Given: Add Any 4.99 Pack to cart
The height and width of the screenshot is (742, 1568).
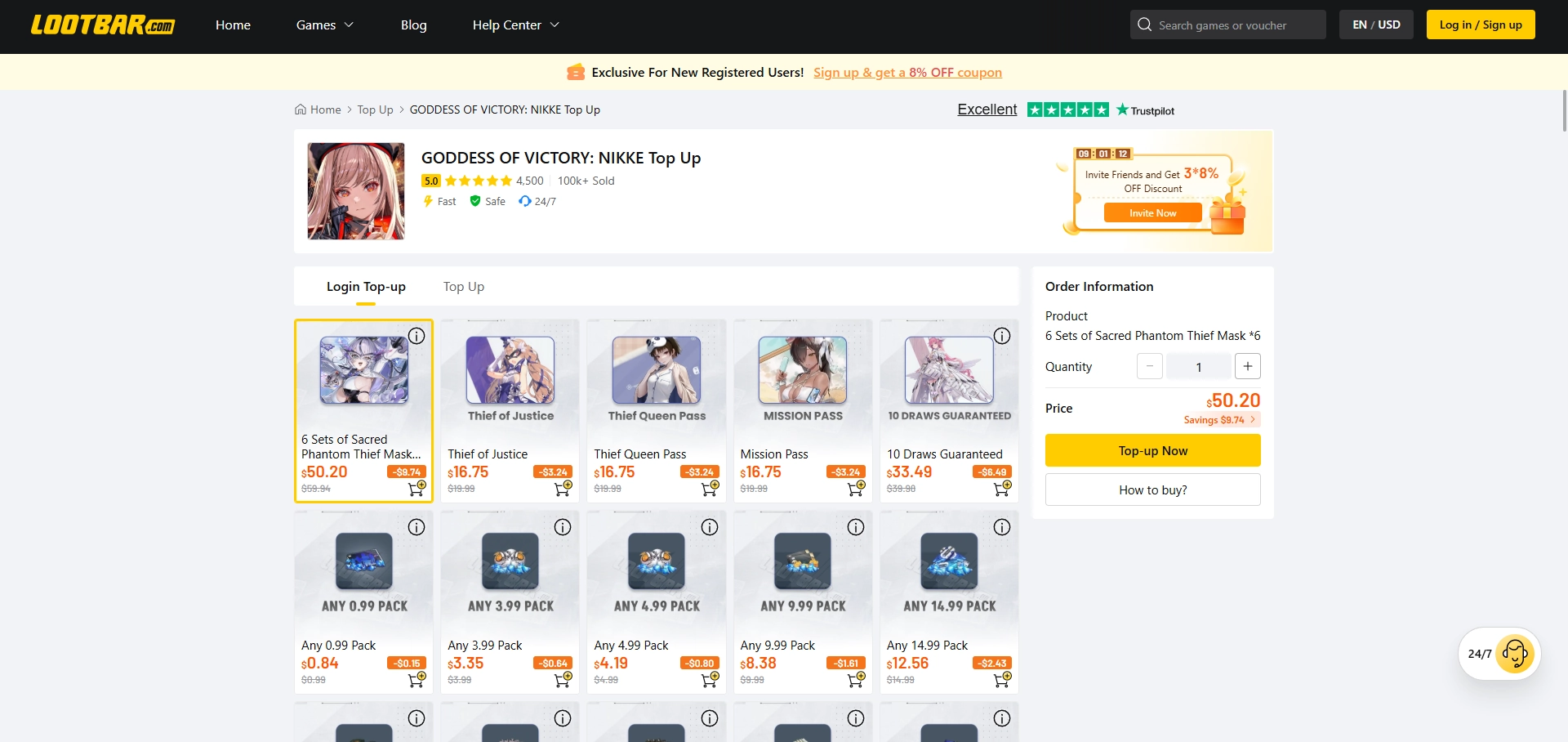Looking at the screenshot, I should coord(710,679).
